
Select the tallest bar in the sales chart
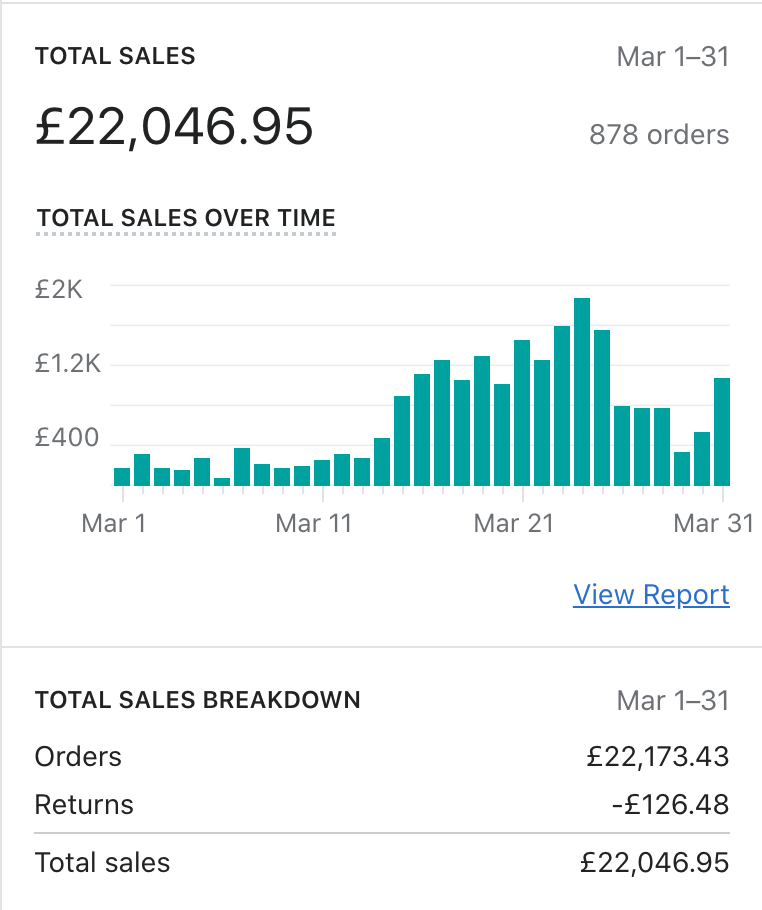coord(582,392)
